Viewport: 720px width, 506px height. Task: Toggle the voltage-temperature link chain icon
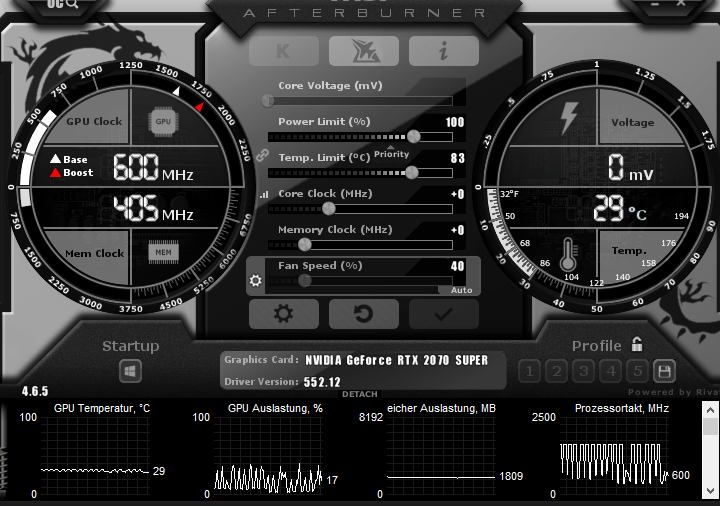click(262, 155)
